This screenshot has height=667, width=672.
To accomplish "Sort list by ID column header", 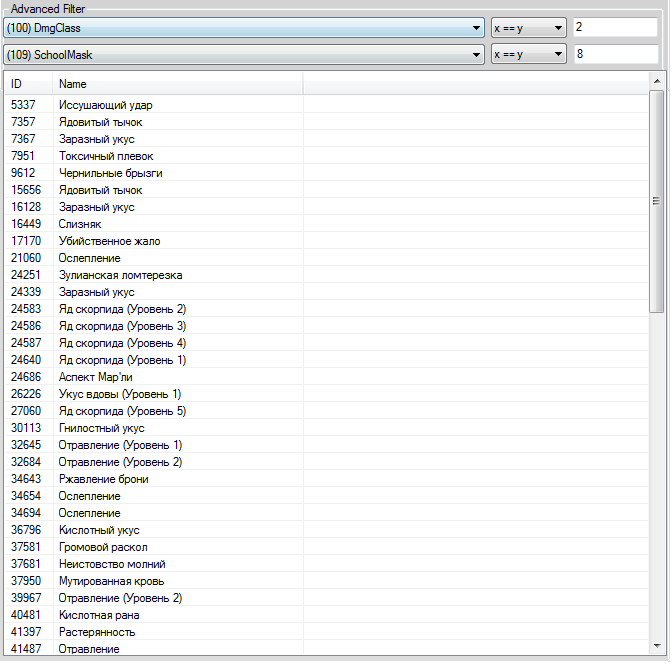I will click(28, 84).
